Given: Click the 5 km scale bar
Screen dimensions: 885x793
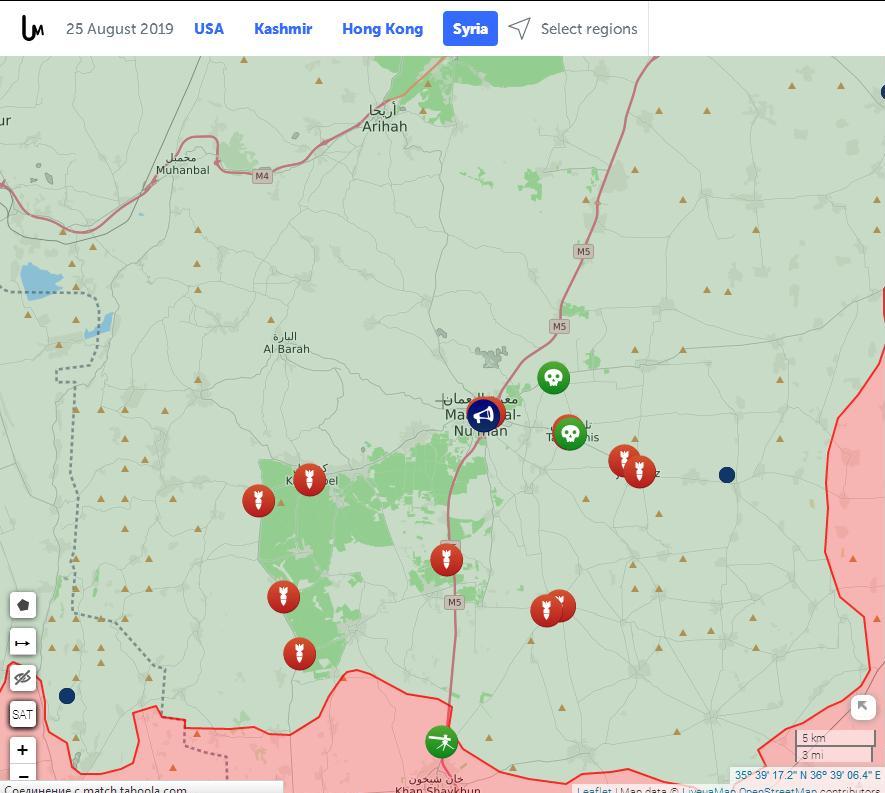Looking at the screenshot, I should pyautogui.click(x=834, y=738).
